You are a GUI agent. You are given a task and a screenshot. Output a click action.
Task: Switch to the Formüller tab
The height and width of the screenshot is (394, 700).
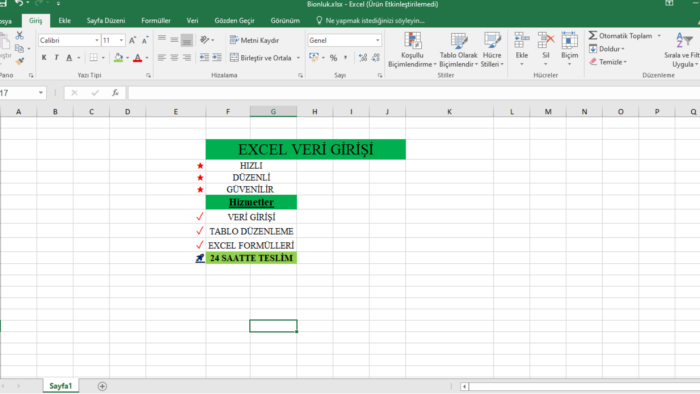156,21
